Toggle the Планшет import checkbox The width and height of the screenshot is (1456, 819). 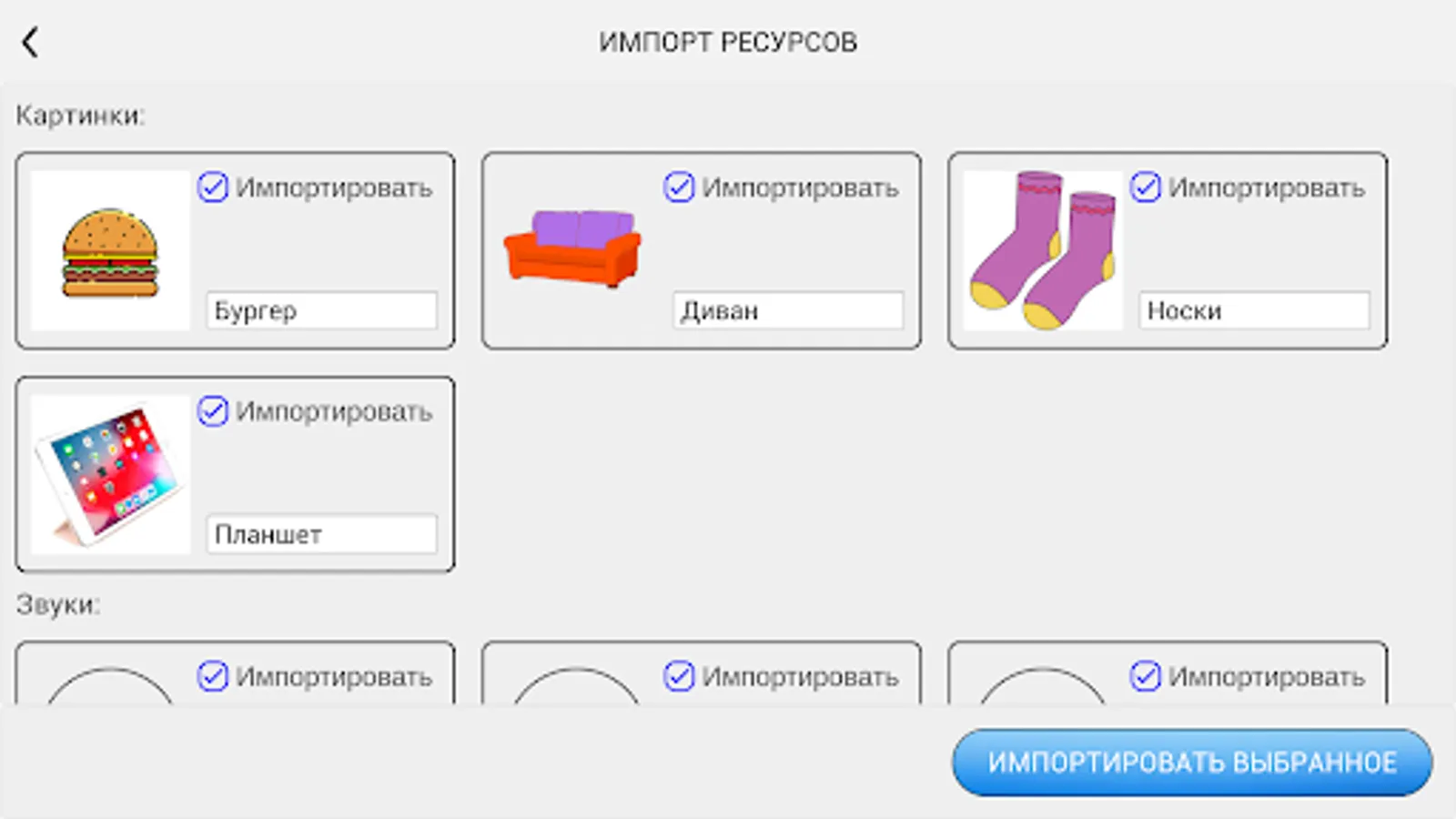tap(213, 411)
